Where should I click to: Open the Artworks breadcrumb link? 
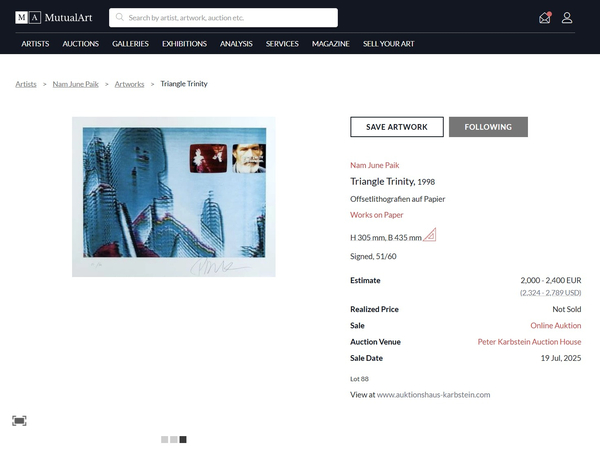(130, 84)
